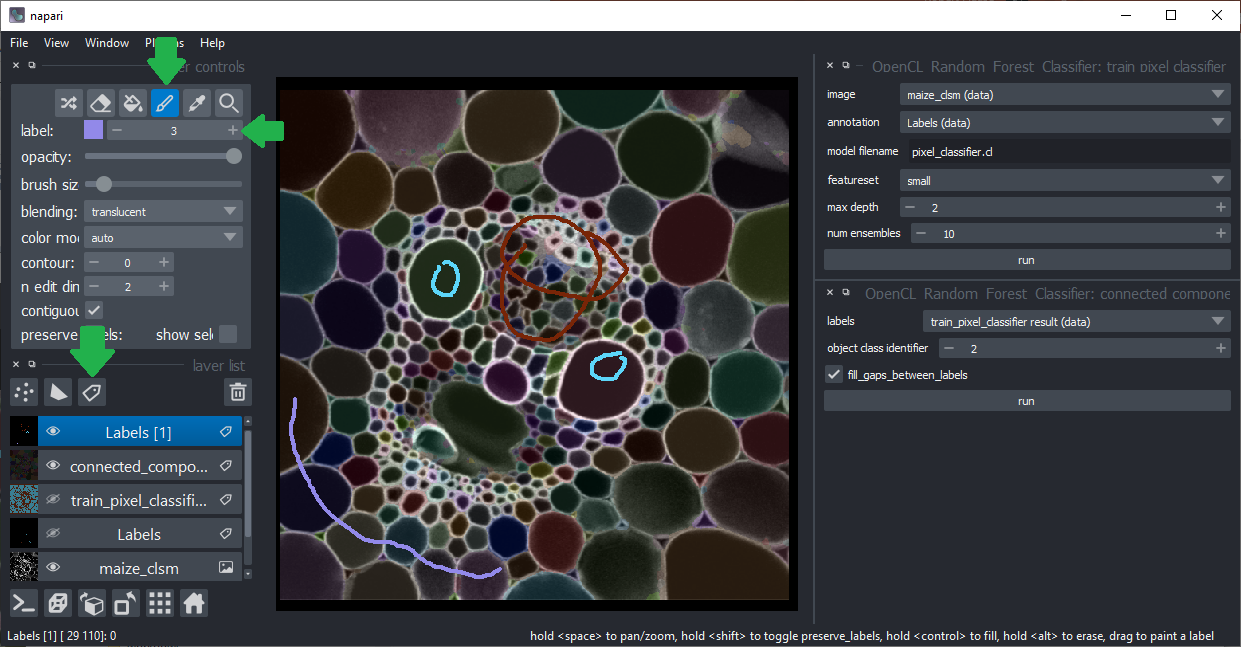This screenshot has width=1241, height=647.
Task: Open the File menu
Action: click(x=19, y=43)
